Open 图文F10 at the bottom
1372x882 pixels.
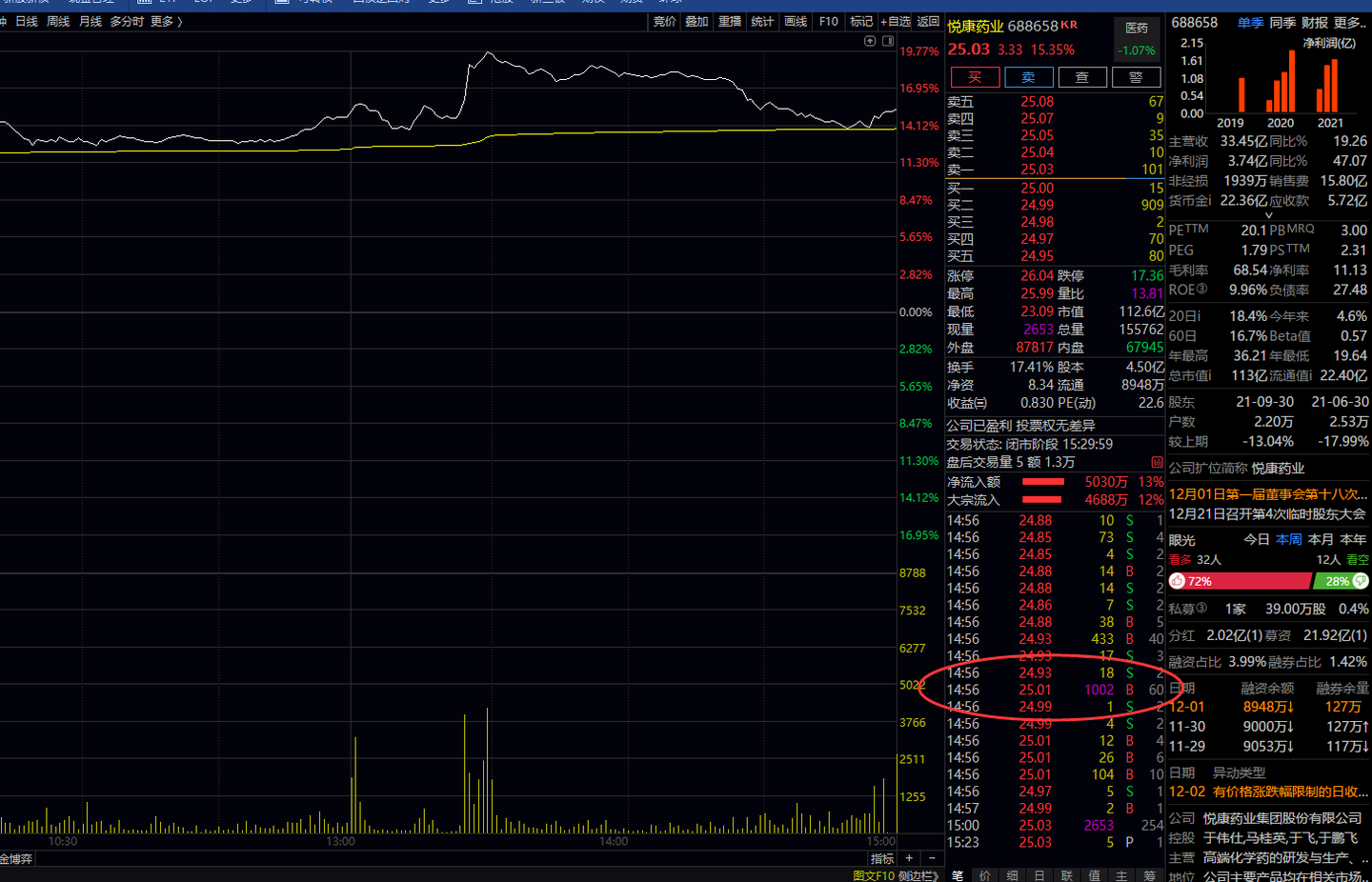click(x=874, y=876)
